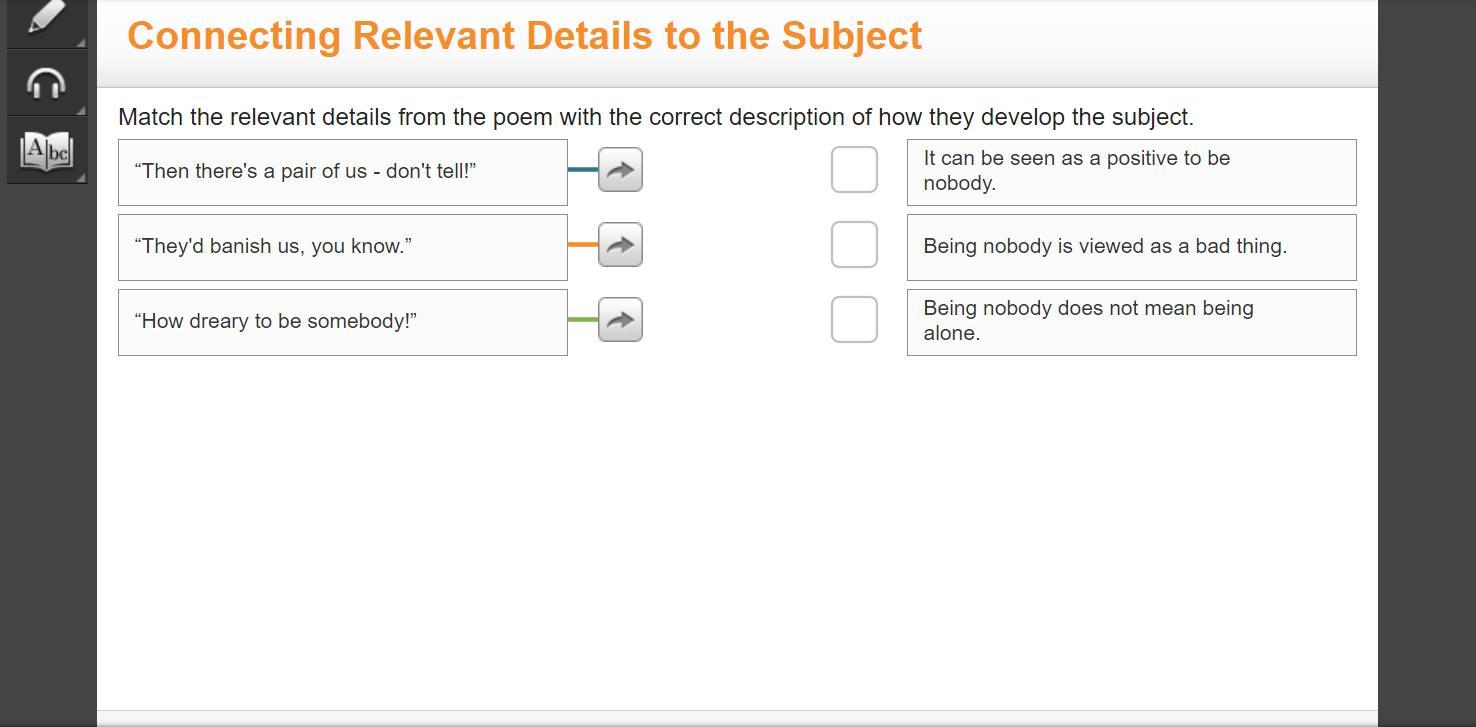Expand the small triangle on the headphones tool
The width and height of the screenshot is (1476, 727).
coord(81,109)
